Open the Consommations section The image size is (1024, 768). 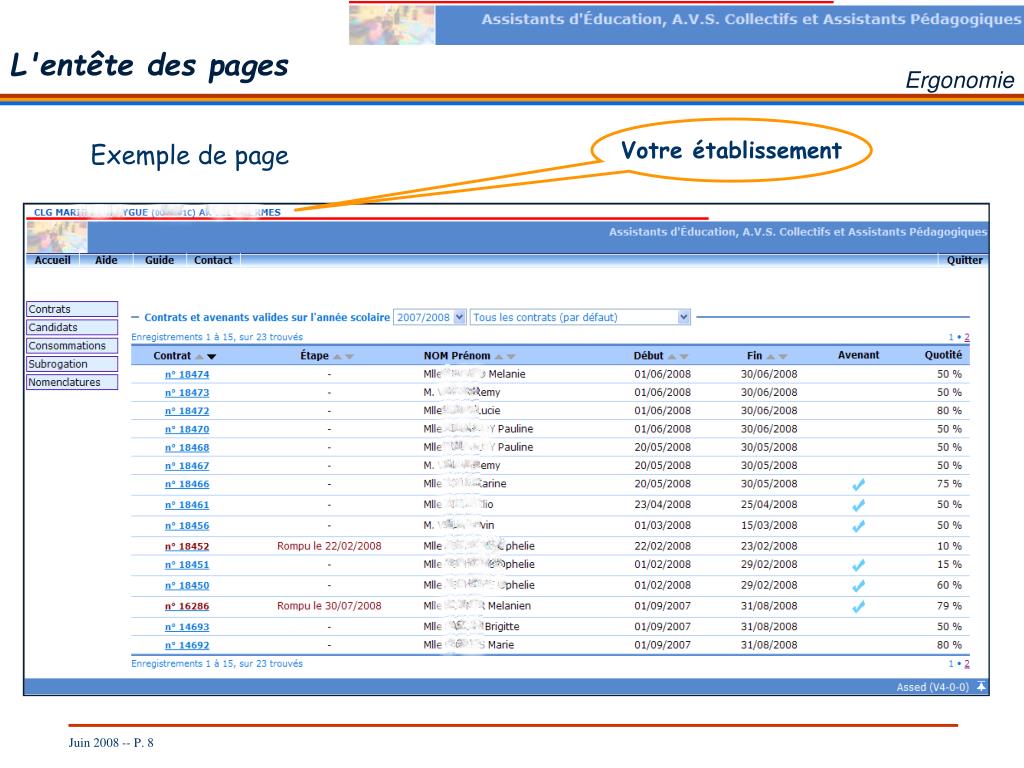pyautogui.click(x=72, y=345)
